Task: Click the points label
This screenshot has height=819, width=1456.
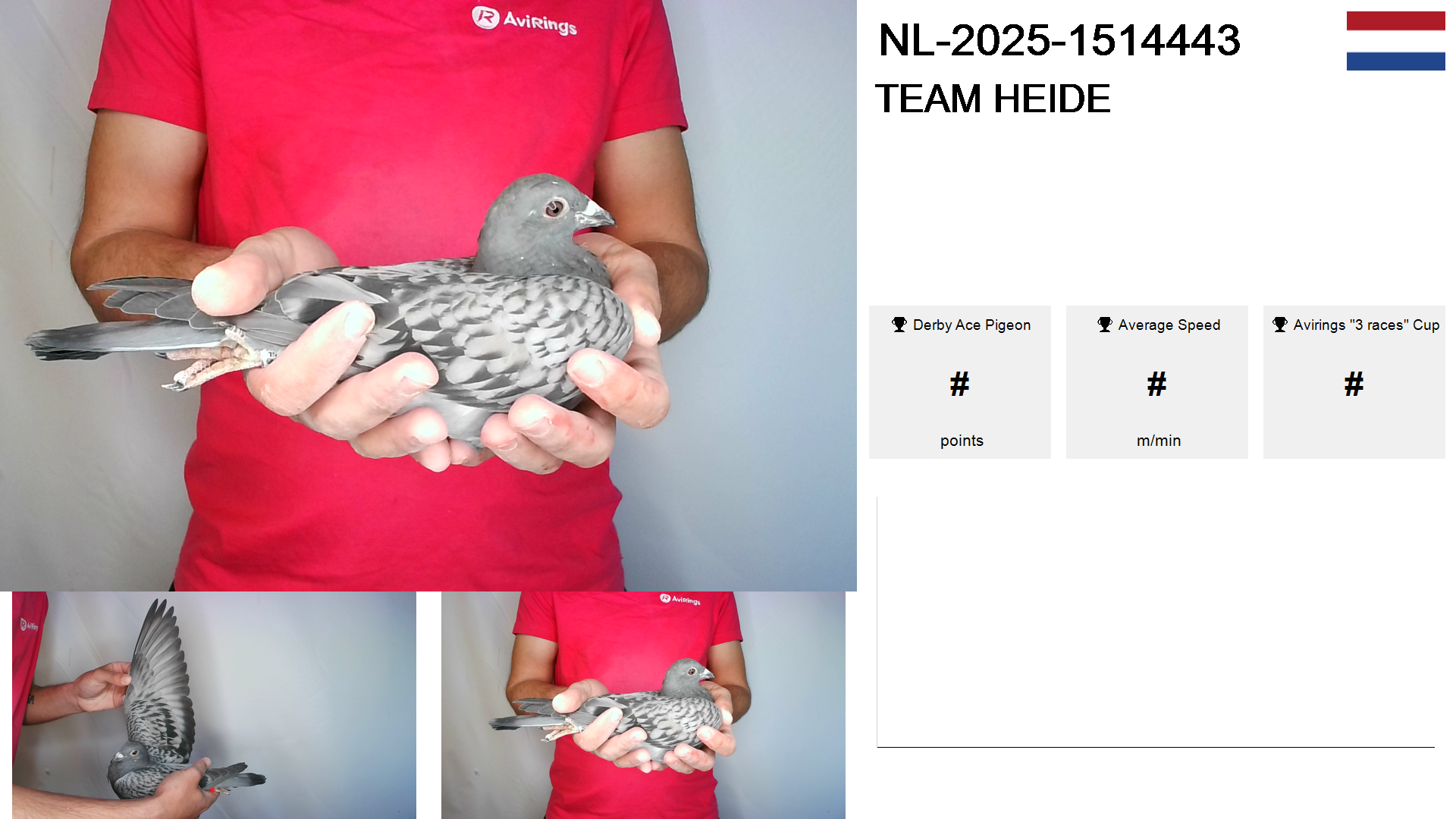Action: 962,441
